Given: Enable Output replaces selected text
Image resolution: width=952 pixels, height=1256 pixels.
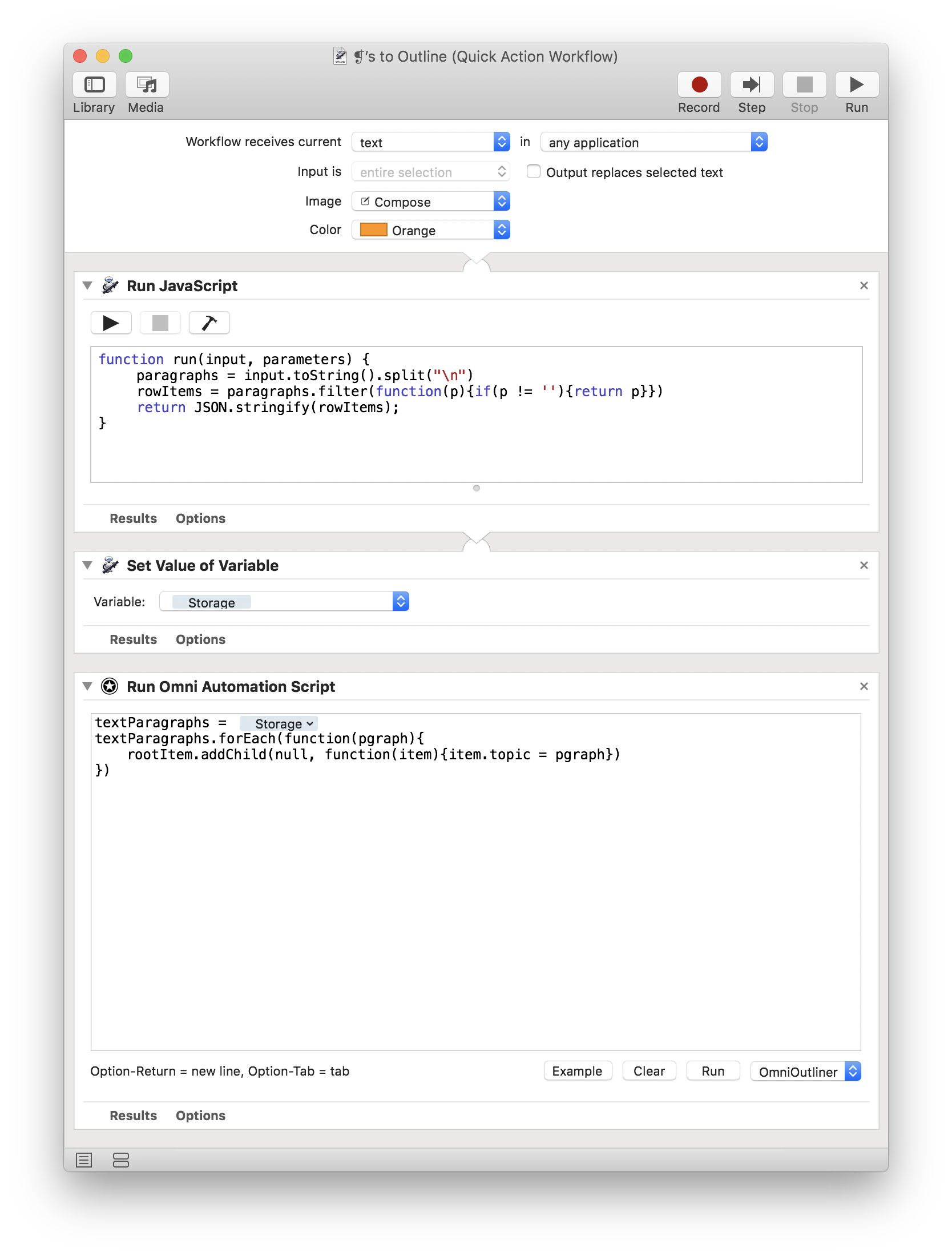Looking at the screenshot, I should 534,172.
